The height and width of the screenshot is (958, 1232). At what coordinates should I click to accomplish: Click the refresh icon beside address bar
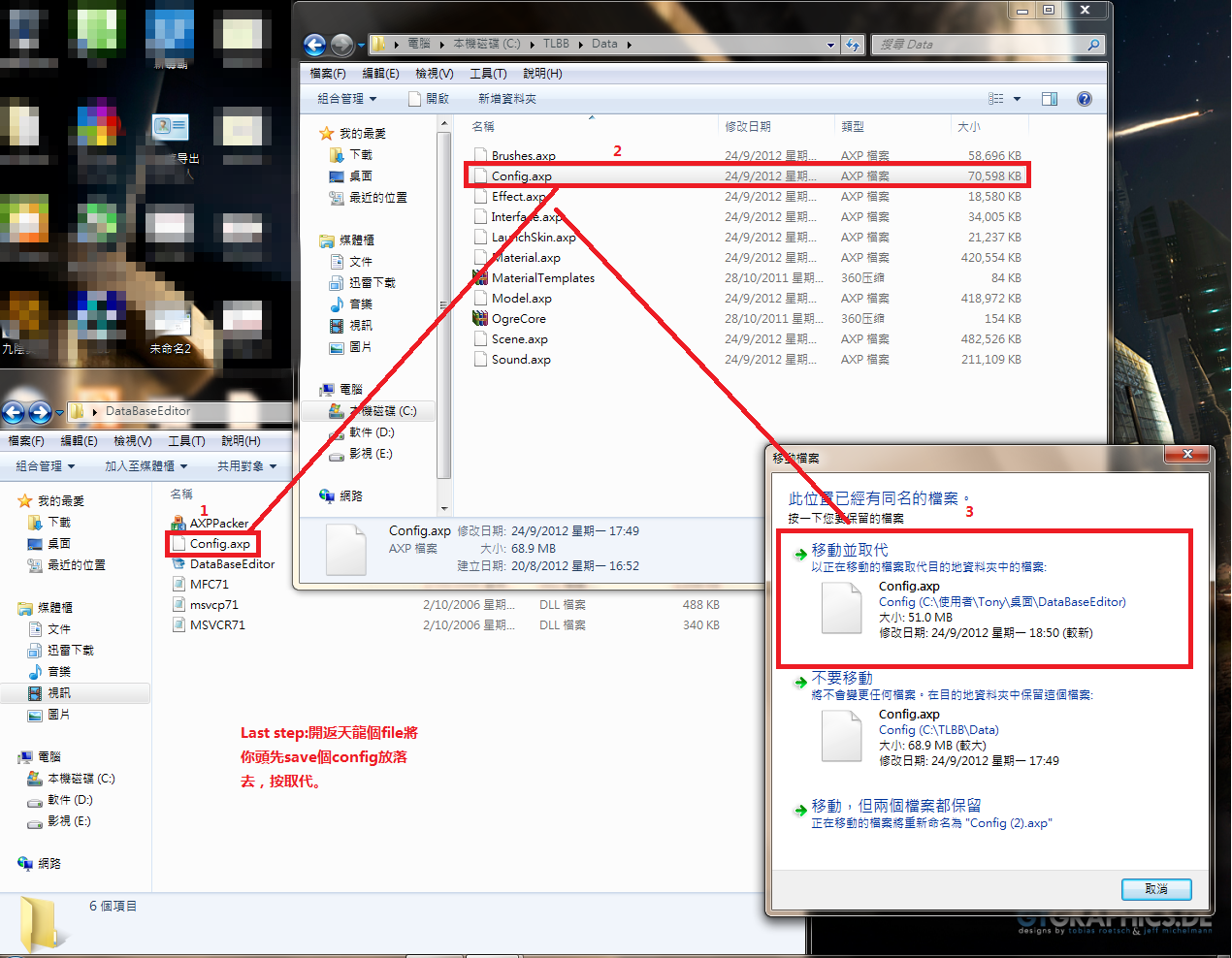point(853,45)
